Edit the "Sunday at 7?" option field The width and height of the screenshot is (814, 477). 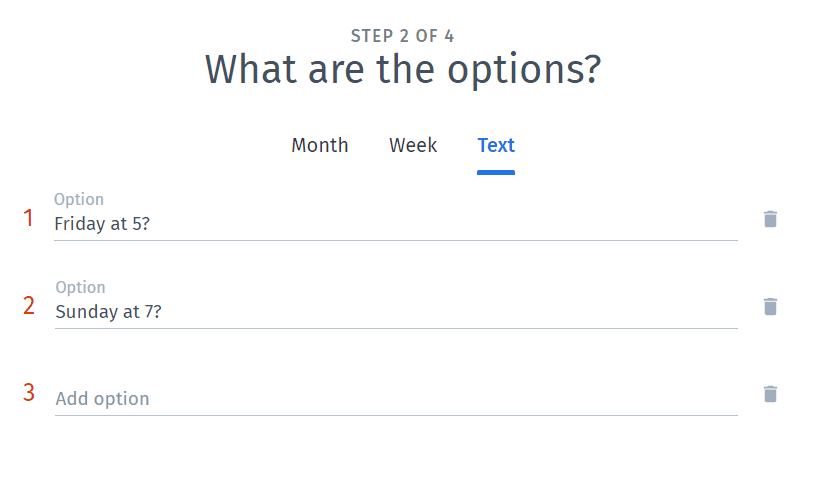coord(395,312)
